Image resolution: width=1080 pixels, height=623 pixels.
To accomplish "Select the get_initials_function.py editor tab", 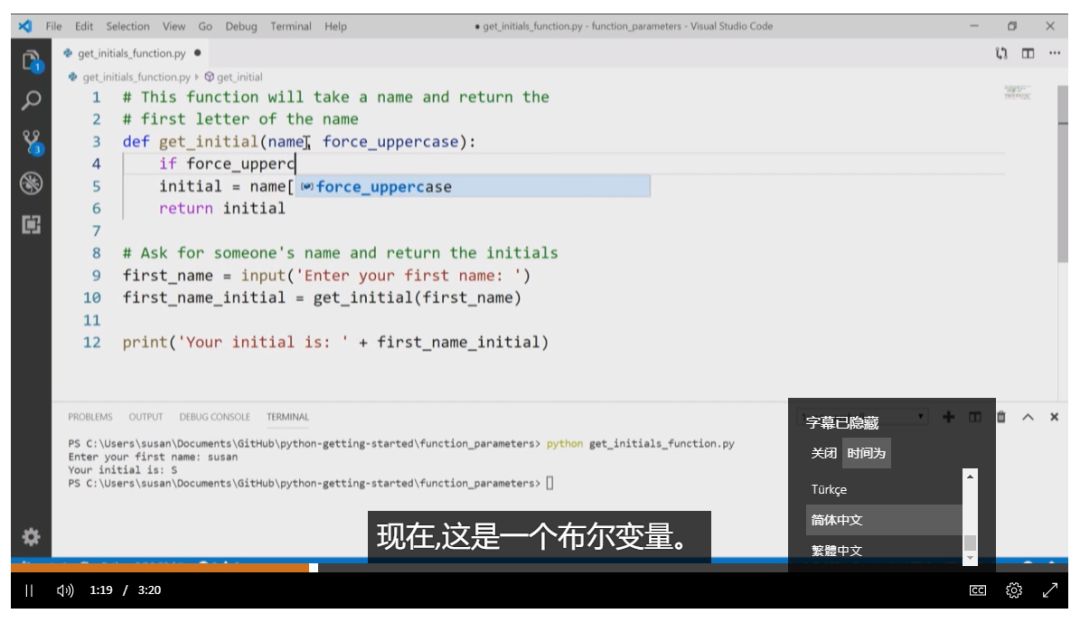I will point(131,53).
